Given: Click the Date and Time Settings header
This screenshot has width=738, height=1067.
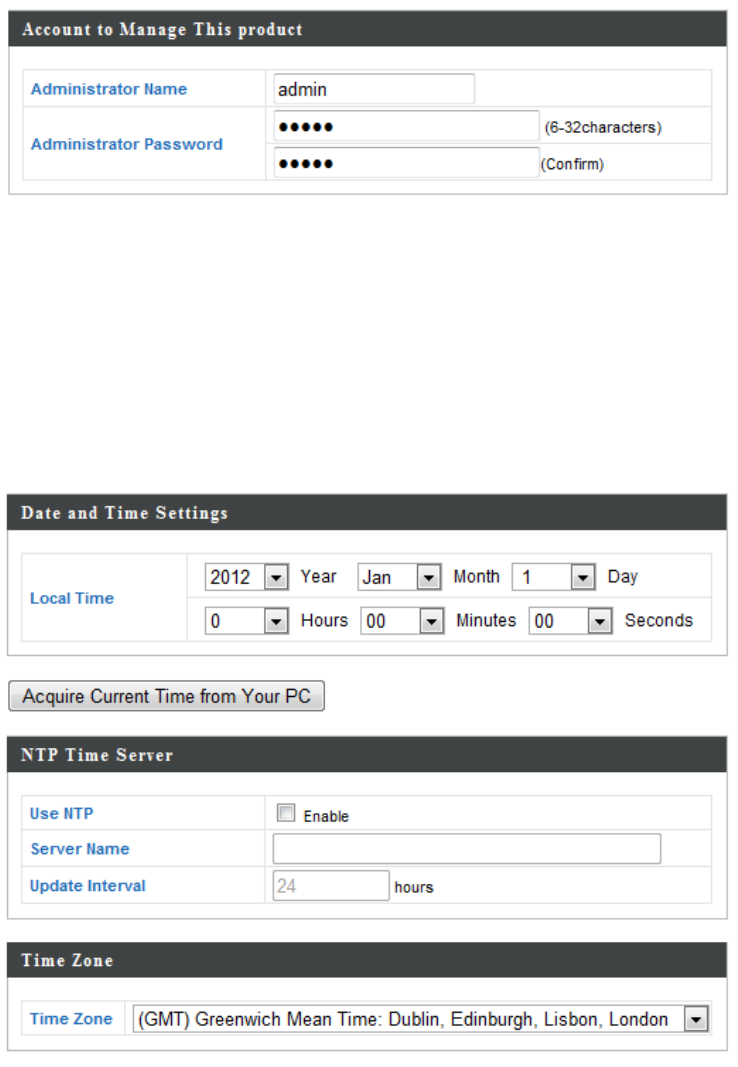Looking at the screenshot, I should pyautogui.click(x=125, y=513).
